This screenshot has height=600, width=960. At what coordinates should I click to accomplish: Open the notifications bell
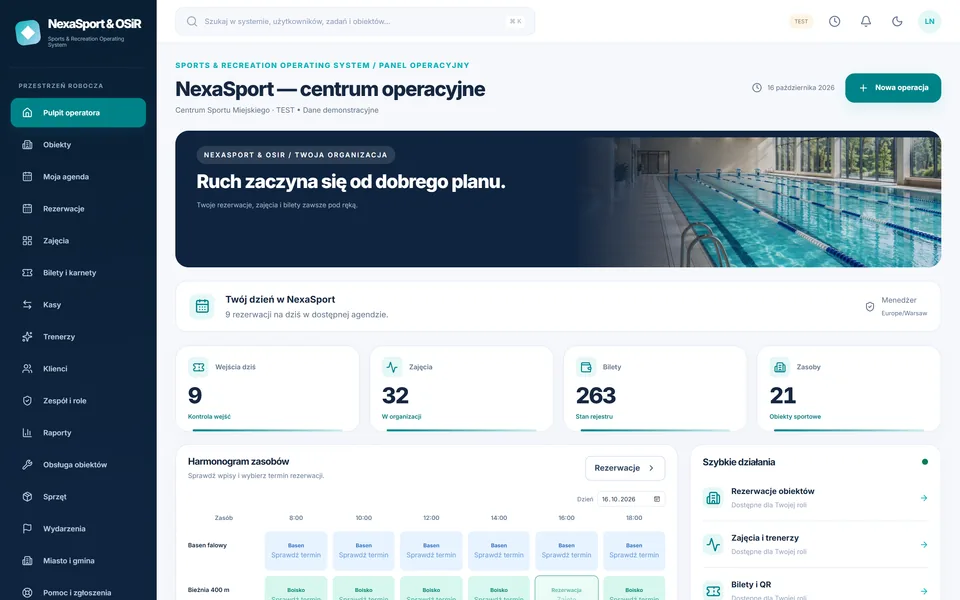coord(866,21)
